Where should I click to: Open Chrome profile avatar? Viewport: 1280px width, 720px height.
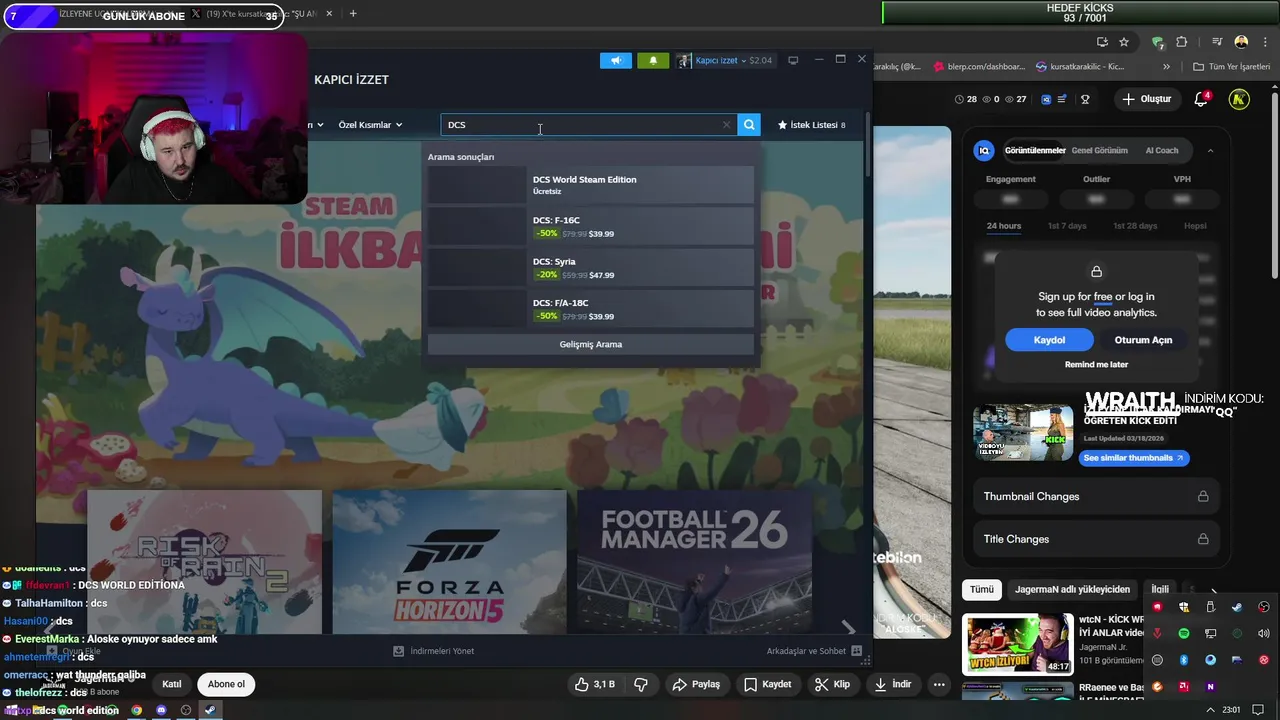tap(1241, 42)
